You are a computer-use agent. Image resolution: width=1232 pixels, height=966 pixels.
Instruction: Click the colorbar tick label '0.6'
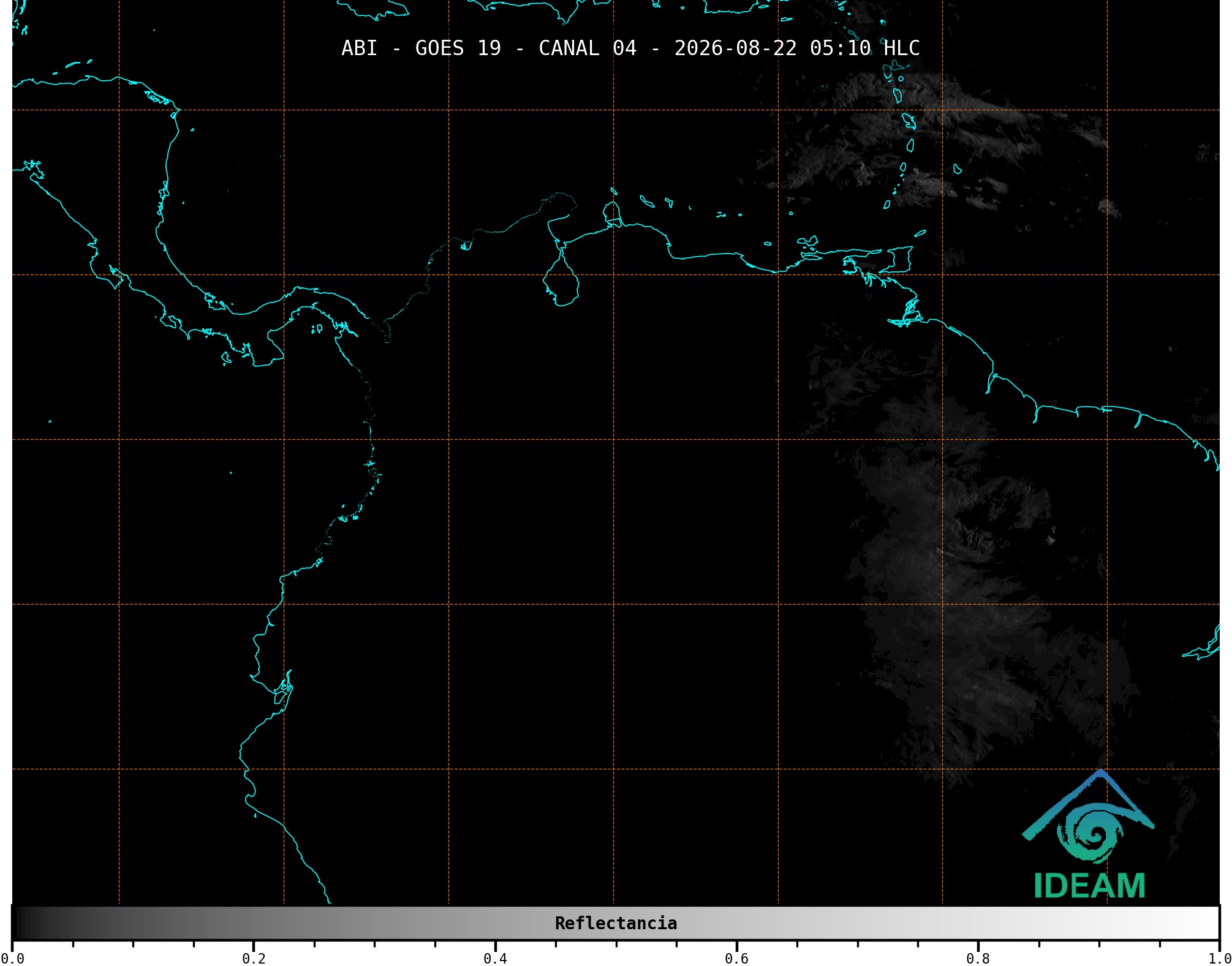(x=736, y=959)
